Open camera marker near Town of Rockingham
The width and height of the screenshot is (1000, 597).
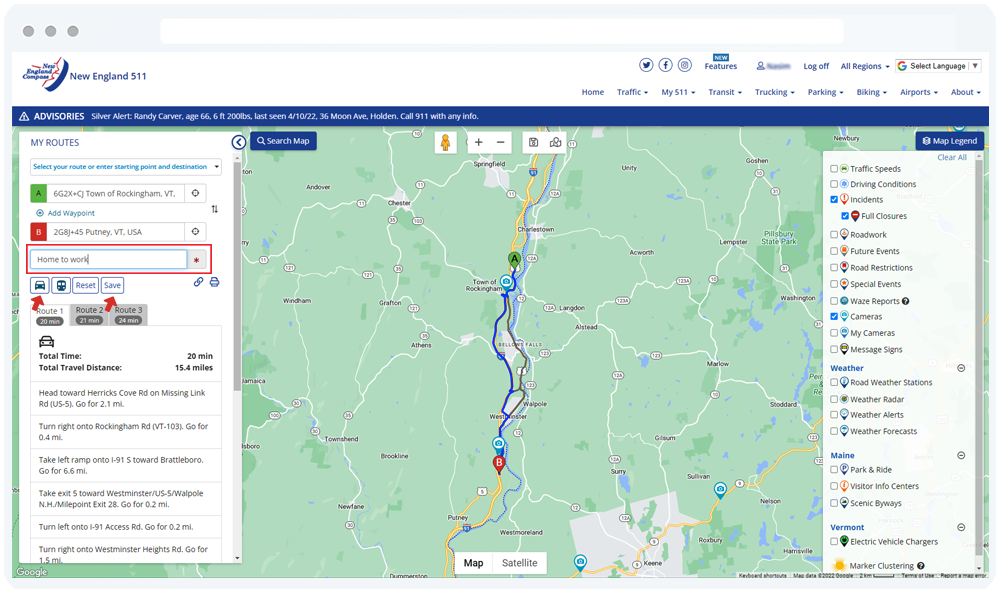click(506, 282)
